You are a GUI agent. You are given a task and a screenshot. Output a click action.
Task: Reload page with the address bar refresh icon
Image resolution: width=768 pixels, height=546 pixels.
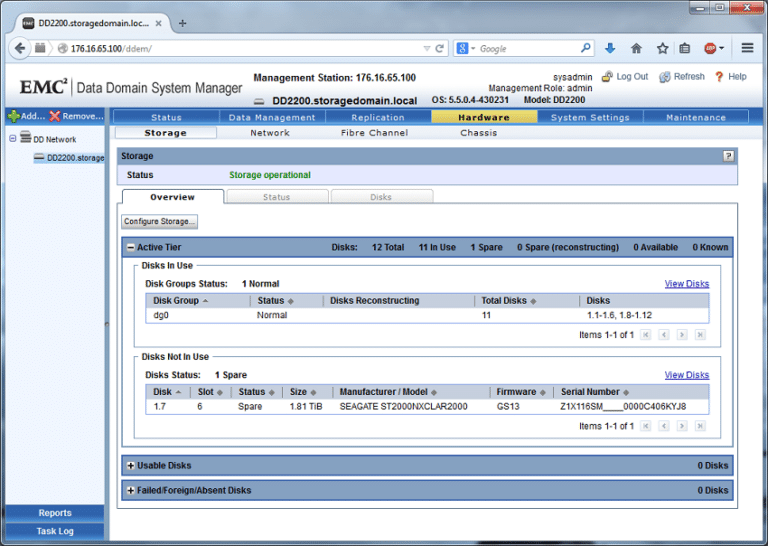[x=439, y=48]
